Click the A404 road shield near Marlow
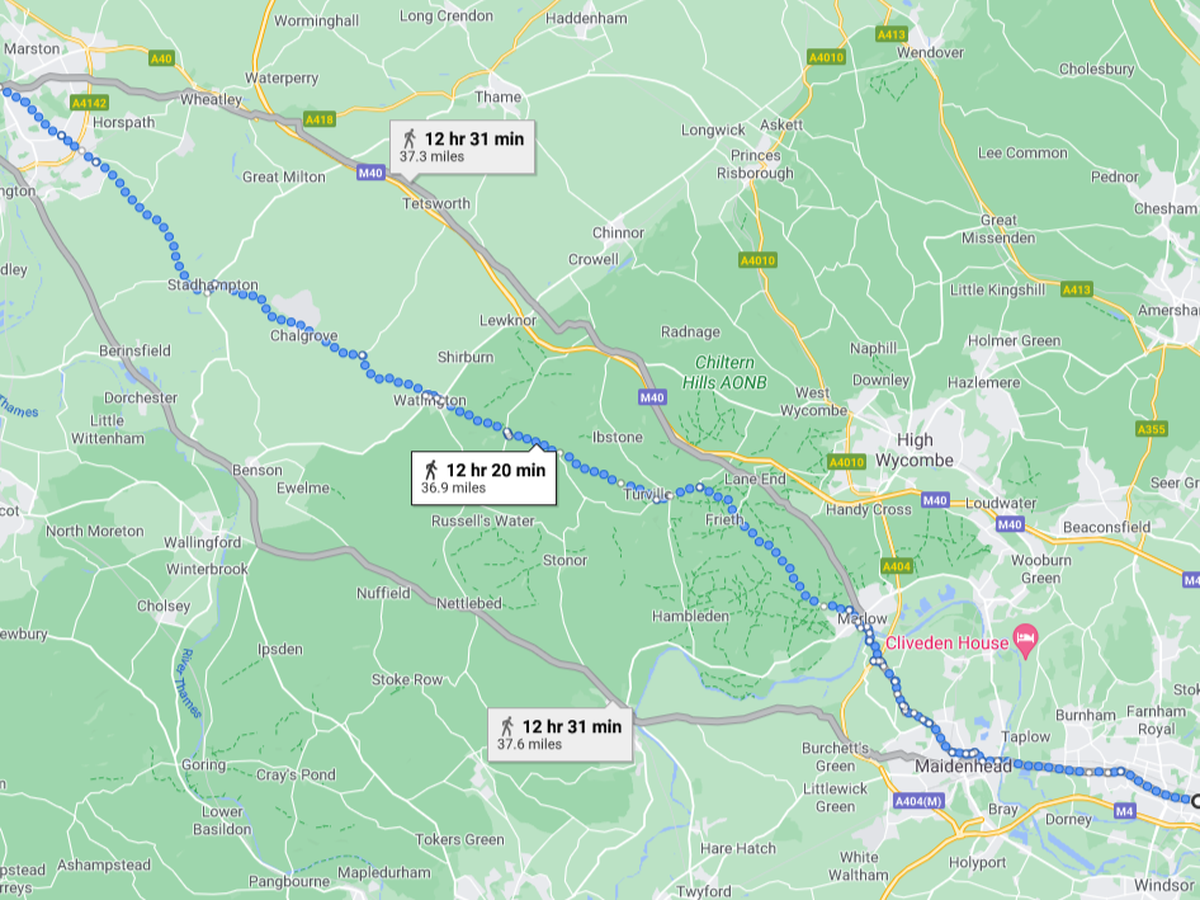Viewport: 1200px width, 900px height. point(898,567)
